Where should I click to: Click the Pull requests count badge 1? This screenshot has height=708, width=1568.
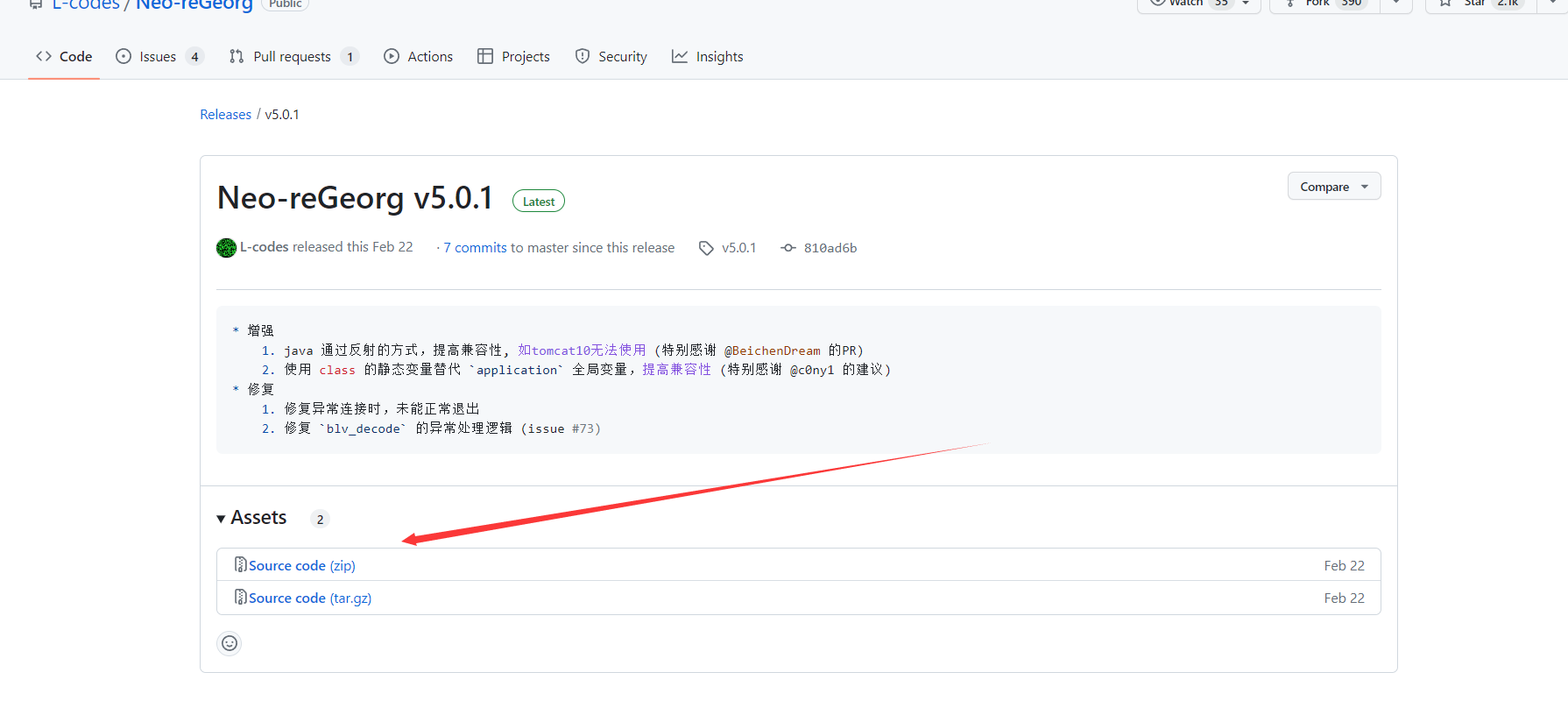click(x=350, y=56)
